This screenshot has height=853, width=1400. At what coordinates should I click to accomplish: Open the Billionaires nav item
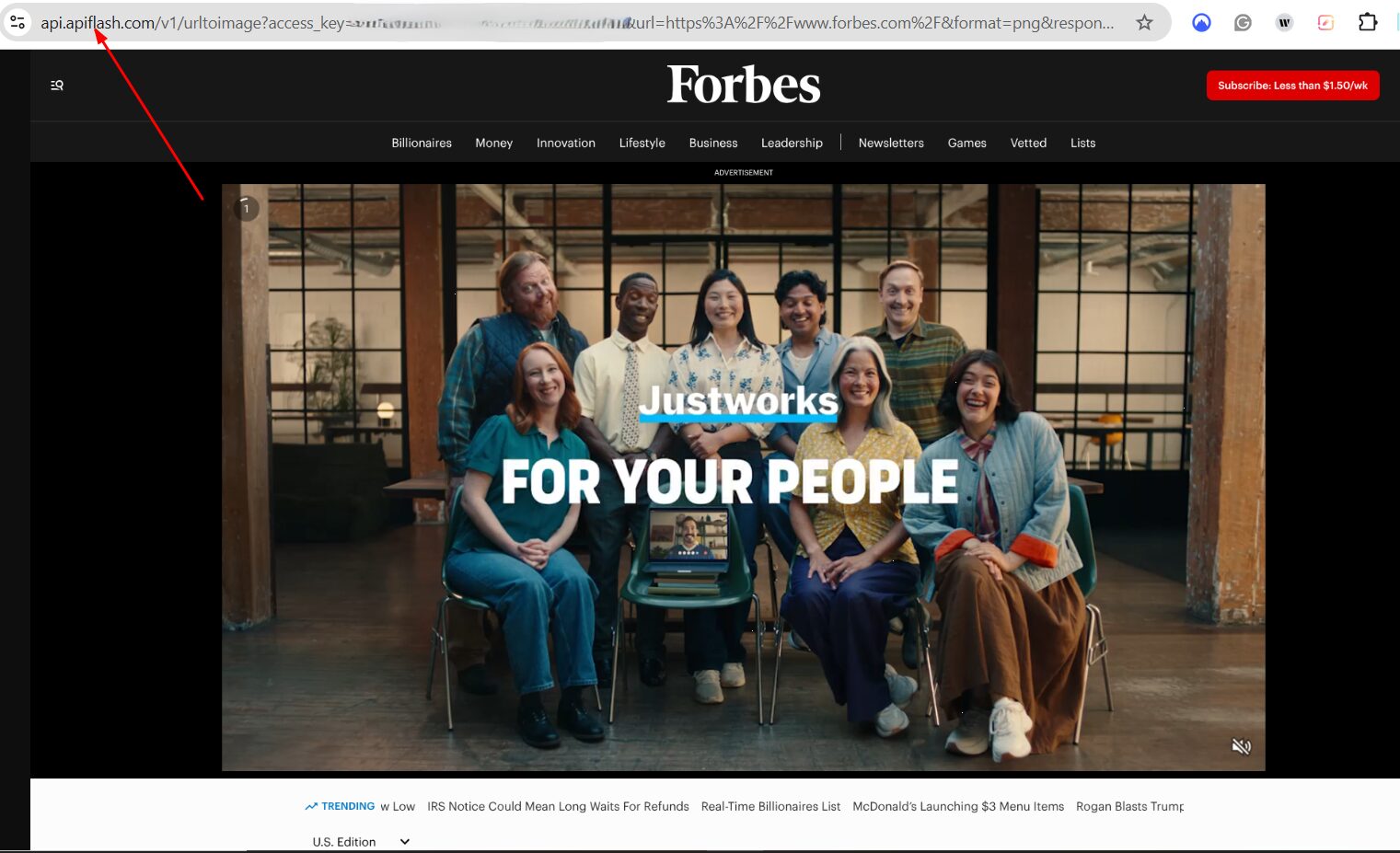(x=422, y=143)
